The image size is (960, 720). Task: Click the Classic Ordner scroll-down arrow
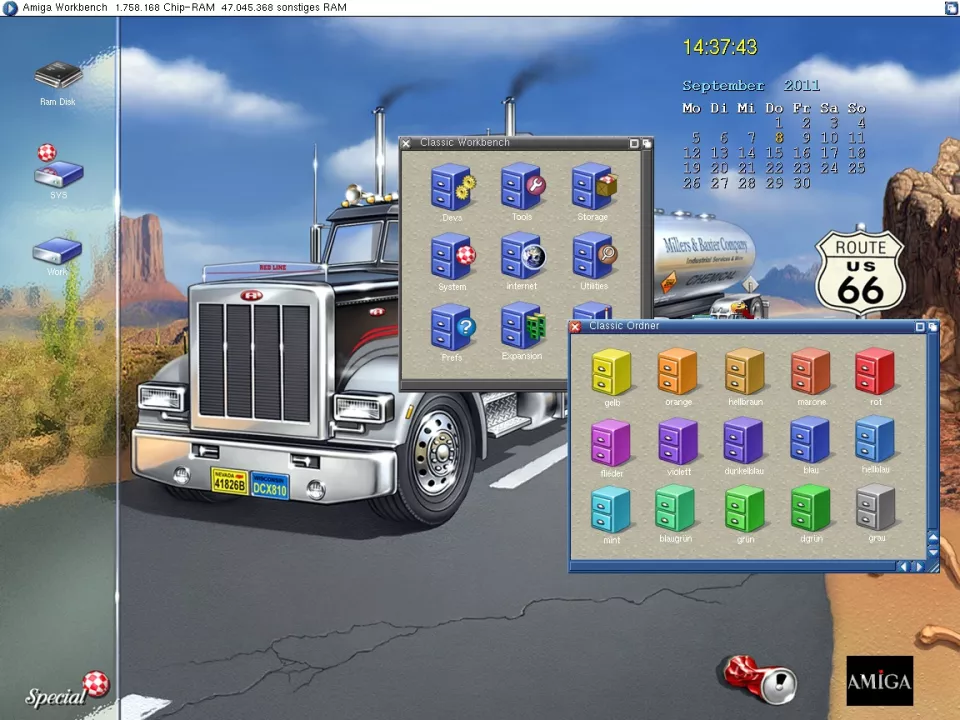click(x=934, y=551)
